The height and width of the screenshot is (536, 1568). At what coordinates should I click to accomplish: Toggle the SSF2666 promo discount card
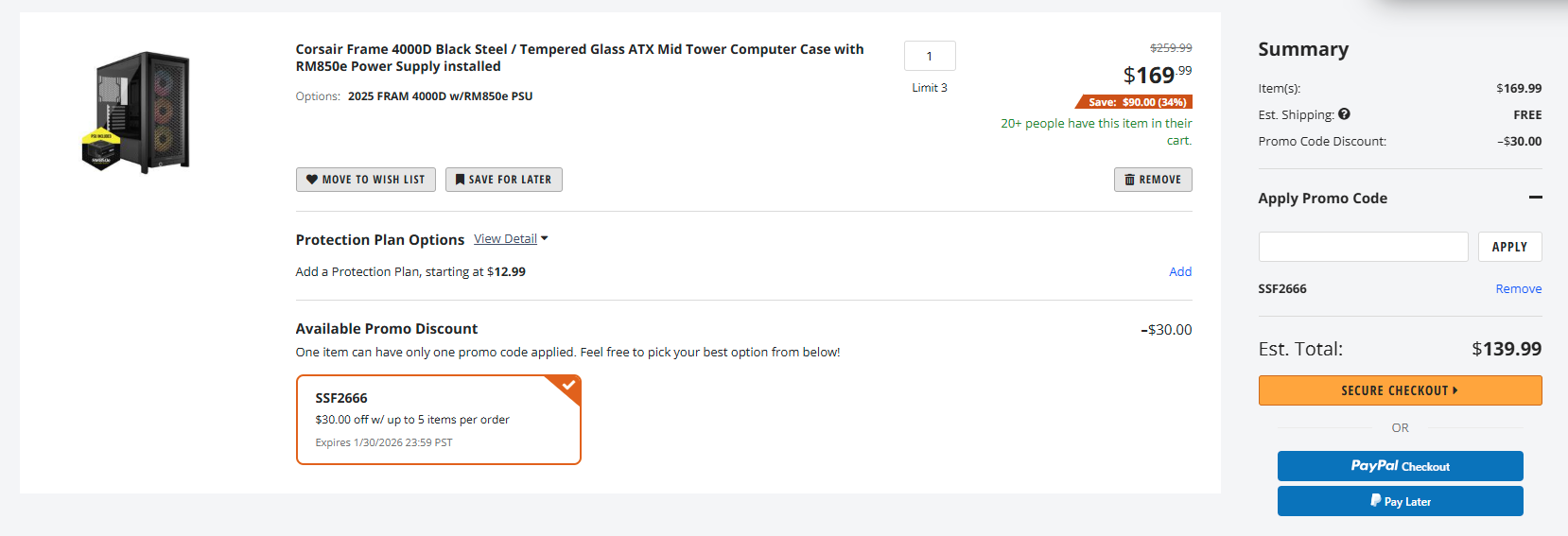(438, 420)
